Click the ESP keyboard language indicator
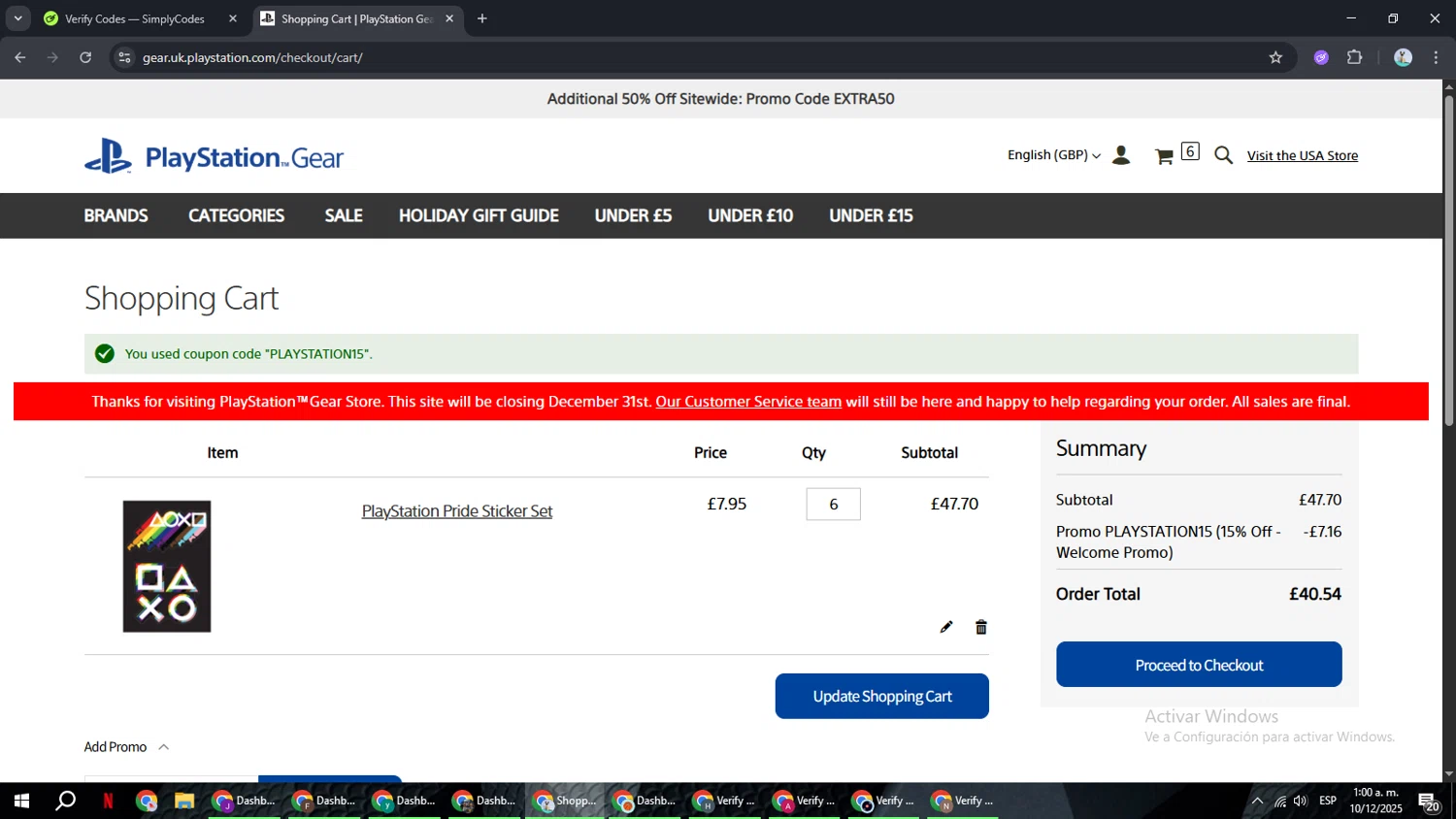The image size is (1456, 819). click(1328, 801)
